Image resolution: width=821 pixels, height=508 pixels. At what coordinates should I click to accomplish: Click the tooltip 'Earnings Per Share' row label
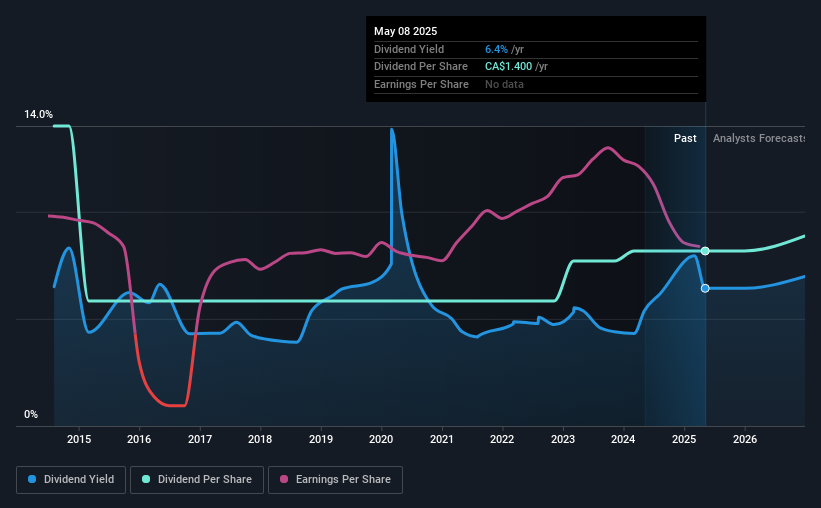pos(421,84)
